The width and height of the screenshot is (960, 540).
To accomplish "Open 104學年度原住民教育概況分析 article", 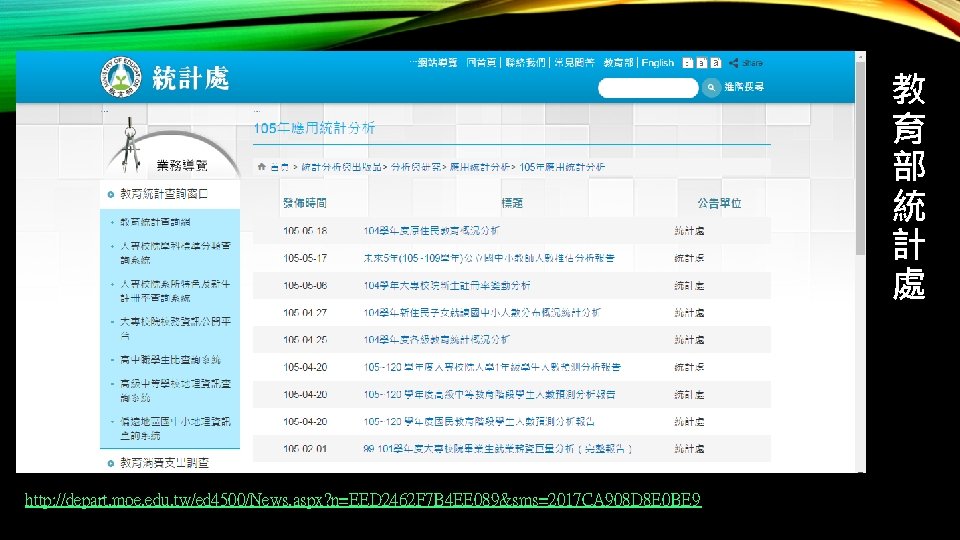I will [432, 231].
